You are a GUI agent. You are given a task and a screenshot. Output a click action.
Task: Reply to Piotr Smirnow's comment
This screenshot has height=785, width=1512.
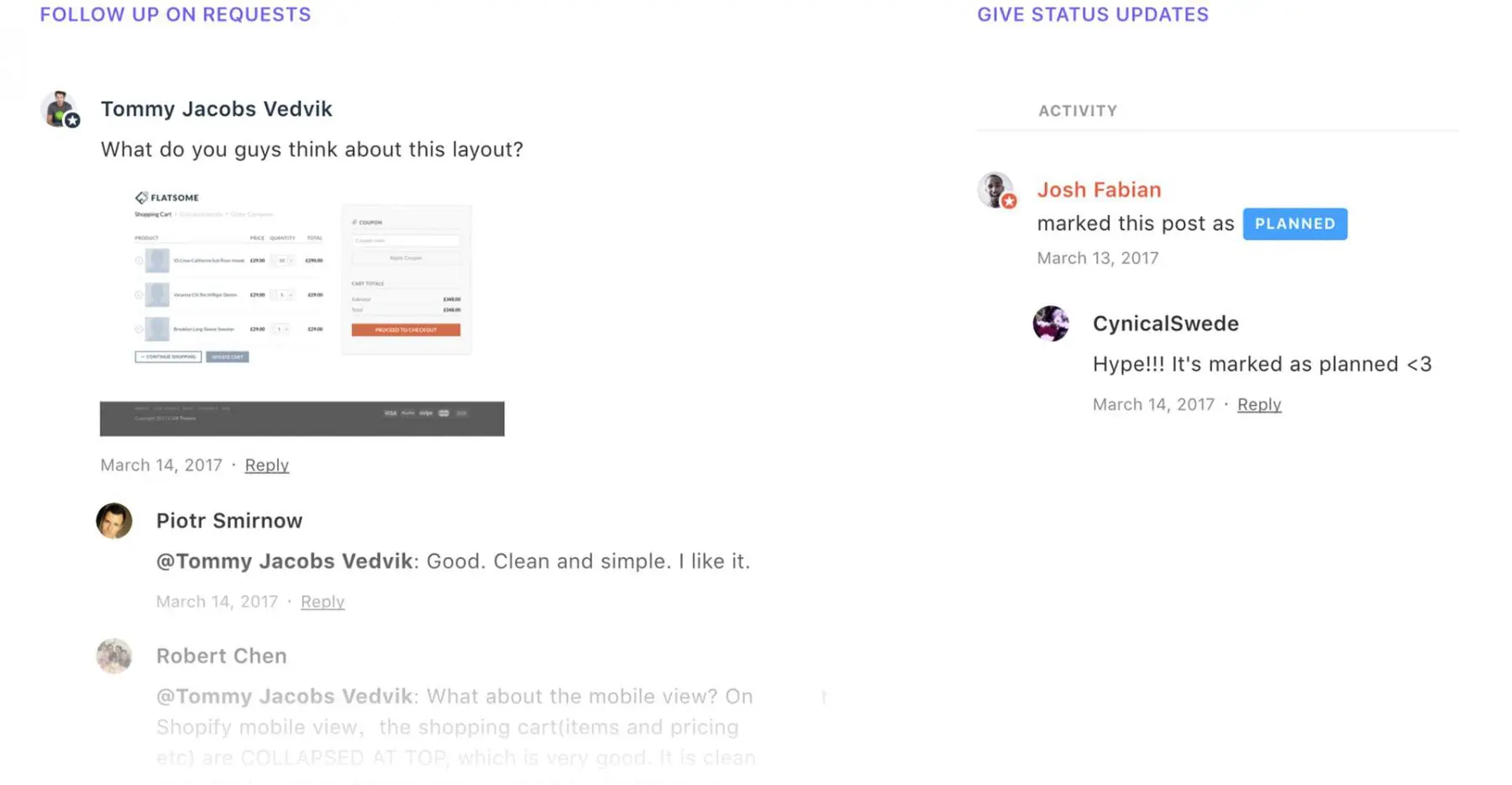tap(323, 602)
